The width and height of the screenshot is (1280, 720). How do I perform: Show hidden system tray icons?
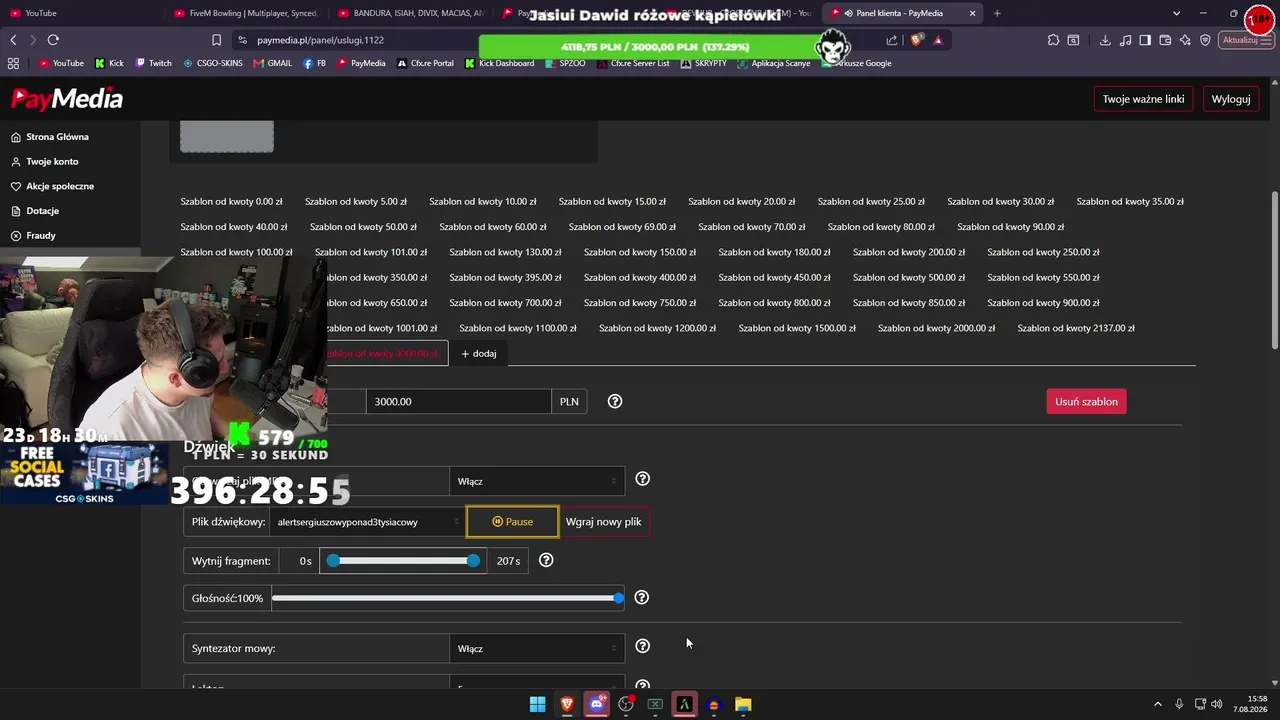[1158, 704]
